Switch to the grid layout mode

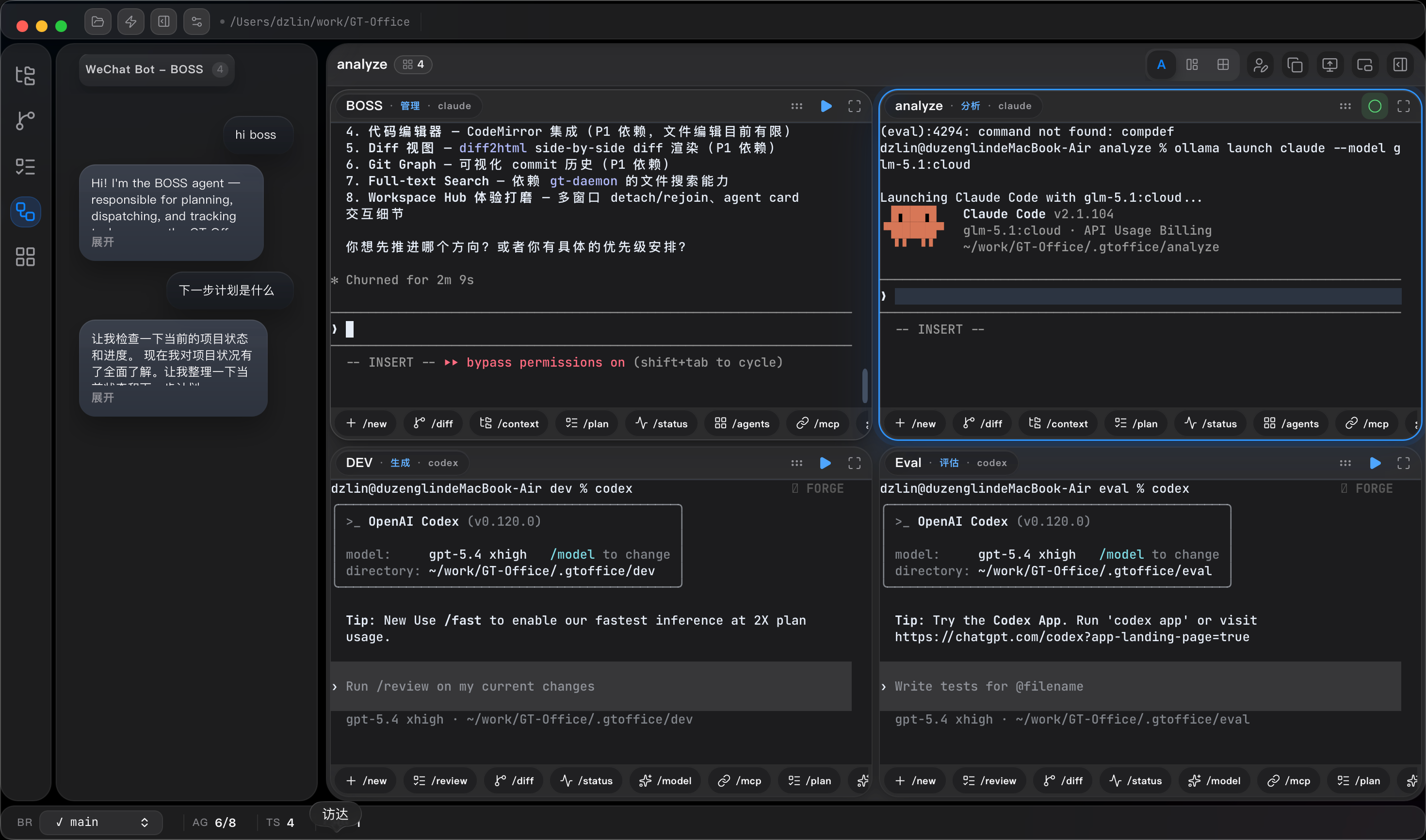tap(1223, 65)
